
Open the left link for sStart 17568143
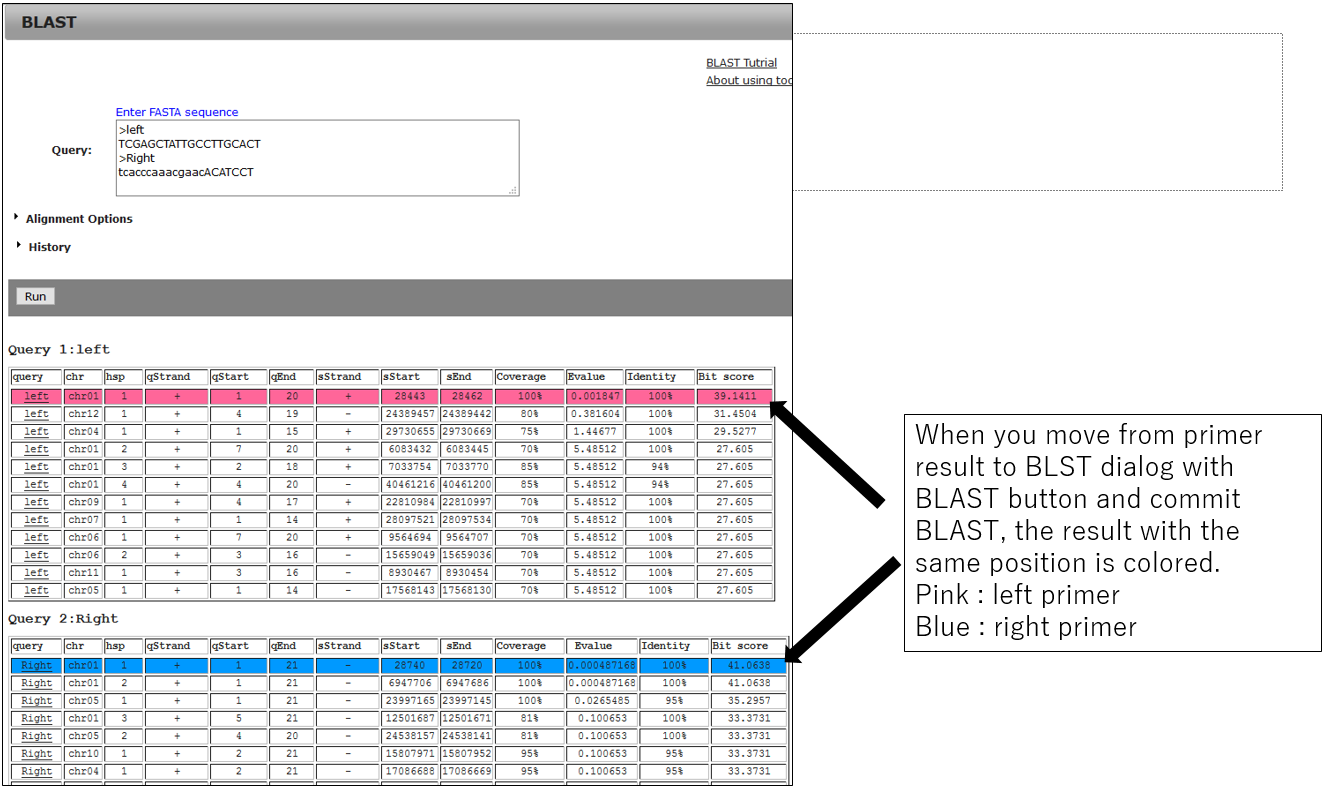[x=36, y=591]
